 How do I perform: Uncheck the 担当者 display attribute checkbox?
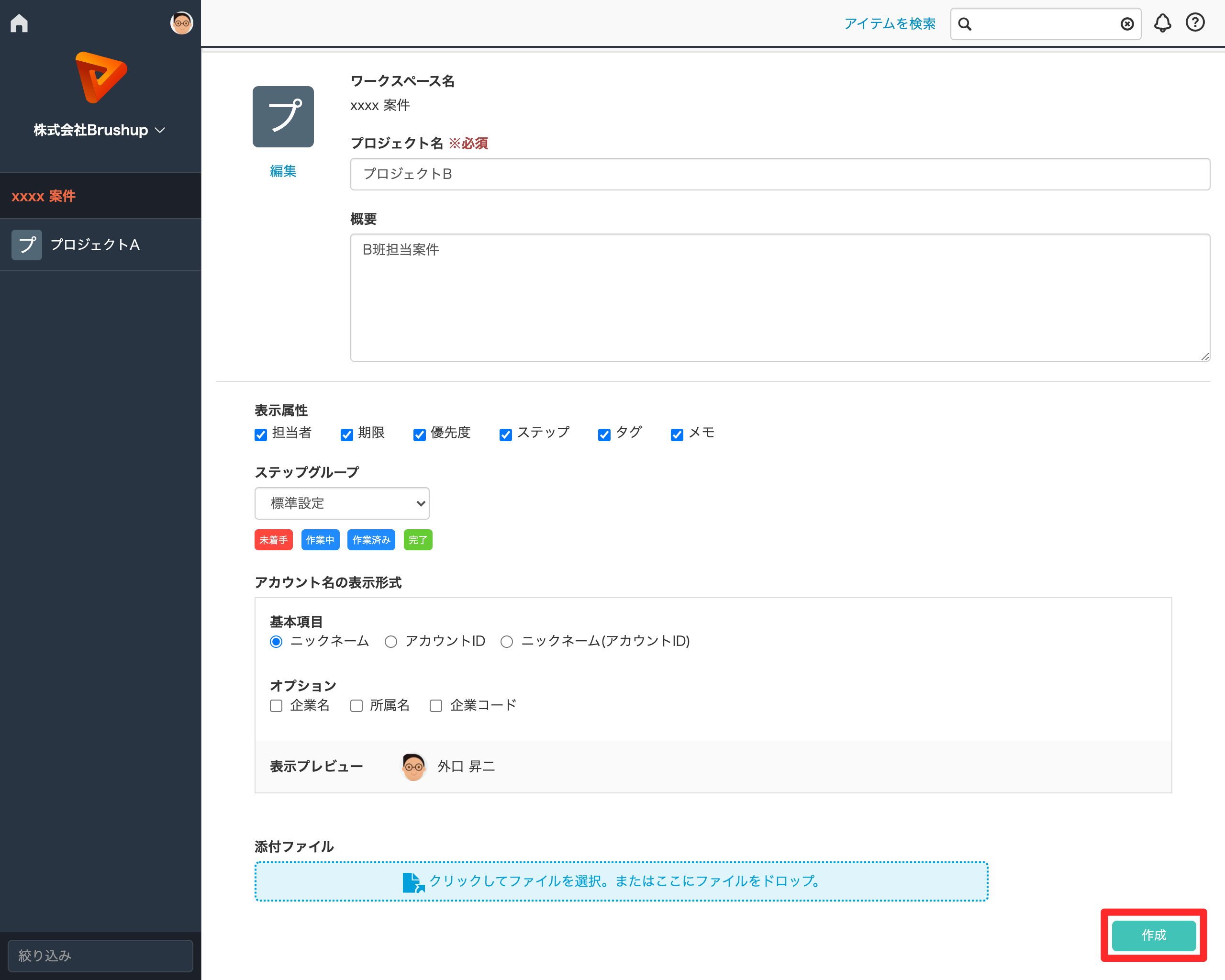pos(261,434)
